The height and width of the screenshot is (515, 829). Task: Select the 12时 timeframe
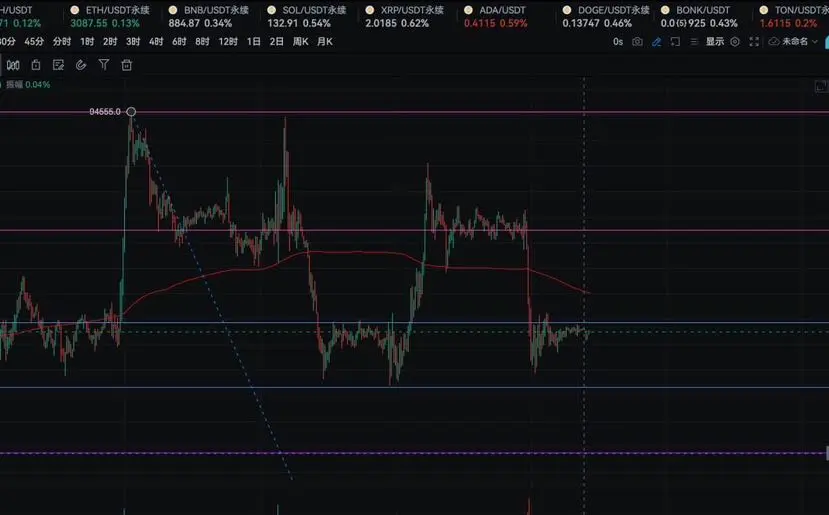coord(228,42)
